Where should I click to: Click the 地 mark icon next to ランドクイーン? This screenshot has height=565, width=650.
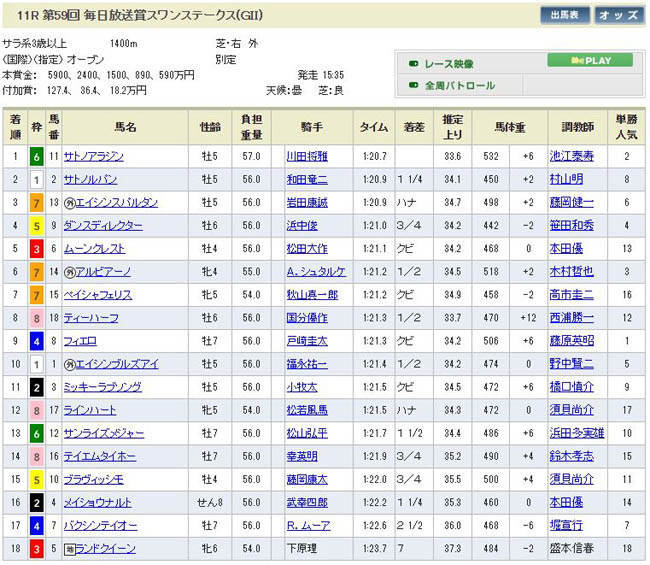click(68, 549)
